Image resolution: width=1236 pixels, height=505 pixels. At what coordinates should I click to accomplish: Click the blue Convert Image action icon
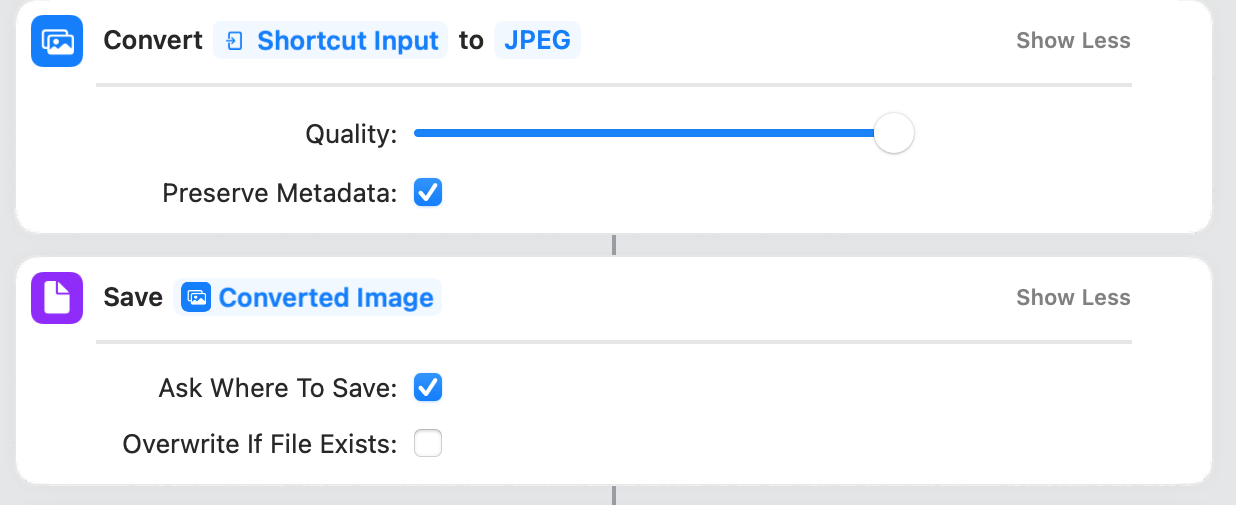[57, 41]
